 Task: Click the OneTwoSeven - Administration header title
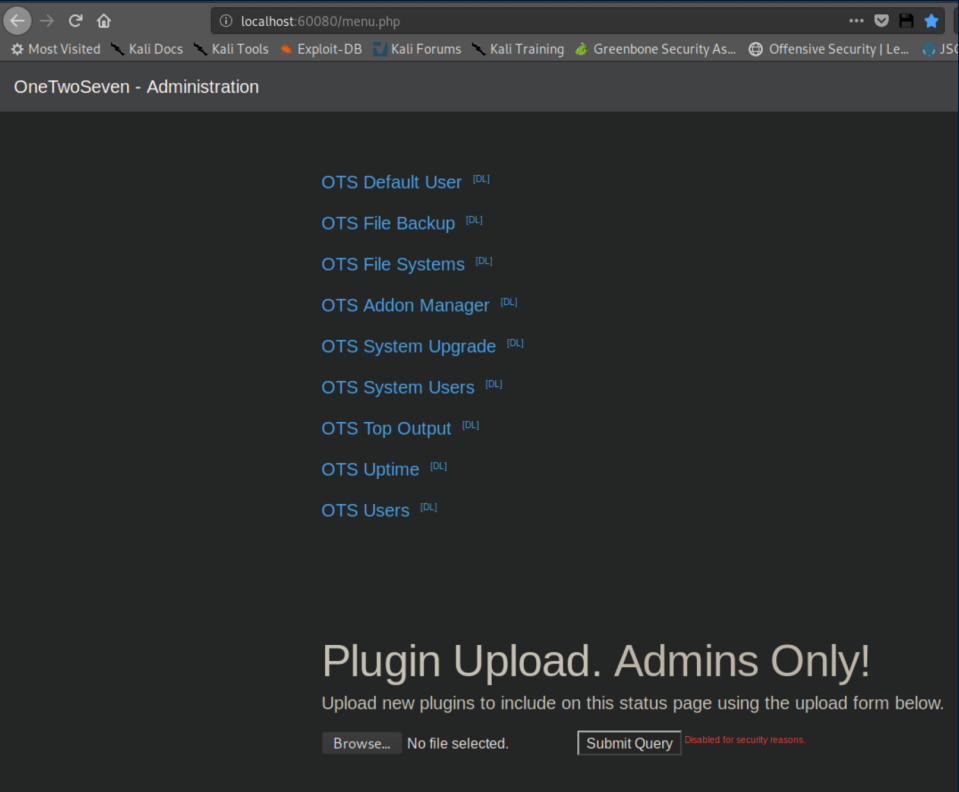136,87
